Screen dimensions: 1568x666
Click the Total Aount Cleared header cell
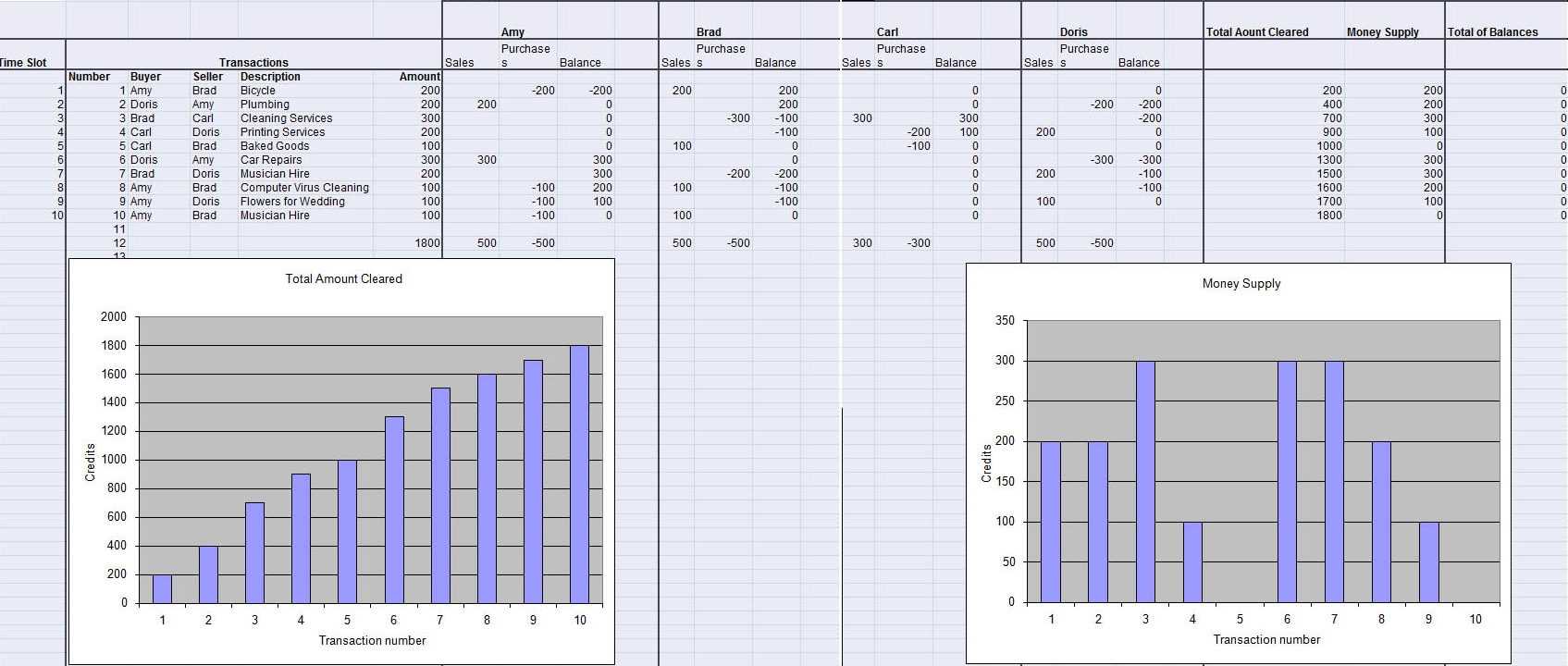1257,32
